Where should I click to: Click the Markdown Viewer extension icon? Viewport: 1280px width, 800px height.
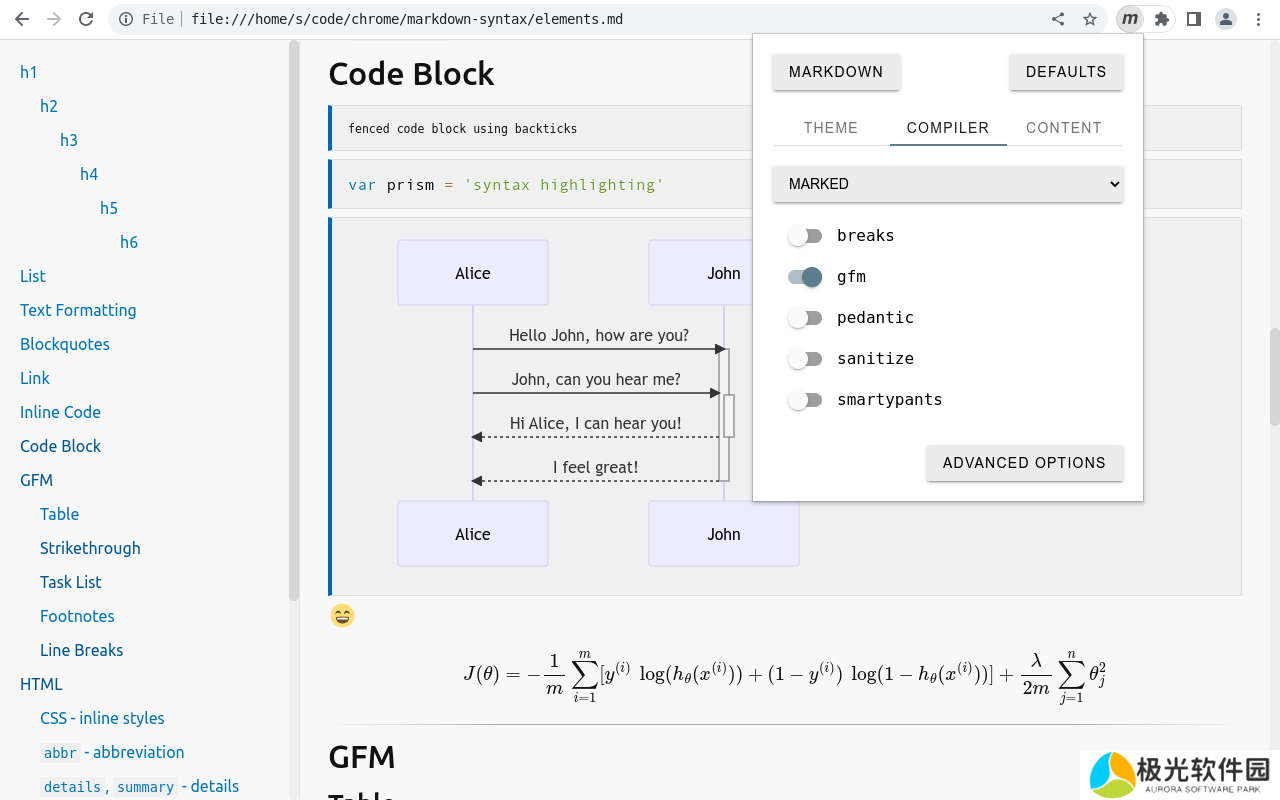coord(1129,19)
